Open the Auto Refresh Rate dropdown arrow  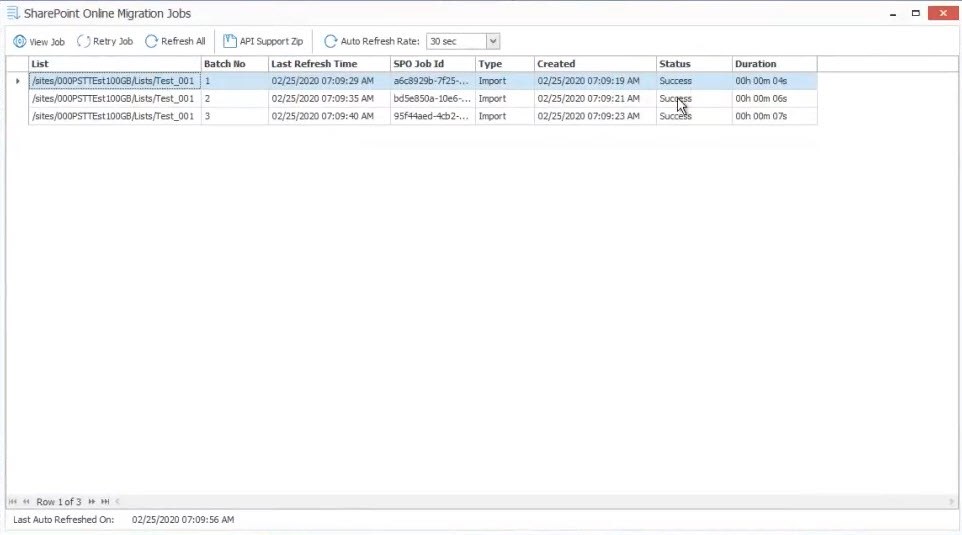pyautogui.click(x=493, y=41)
